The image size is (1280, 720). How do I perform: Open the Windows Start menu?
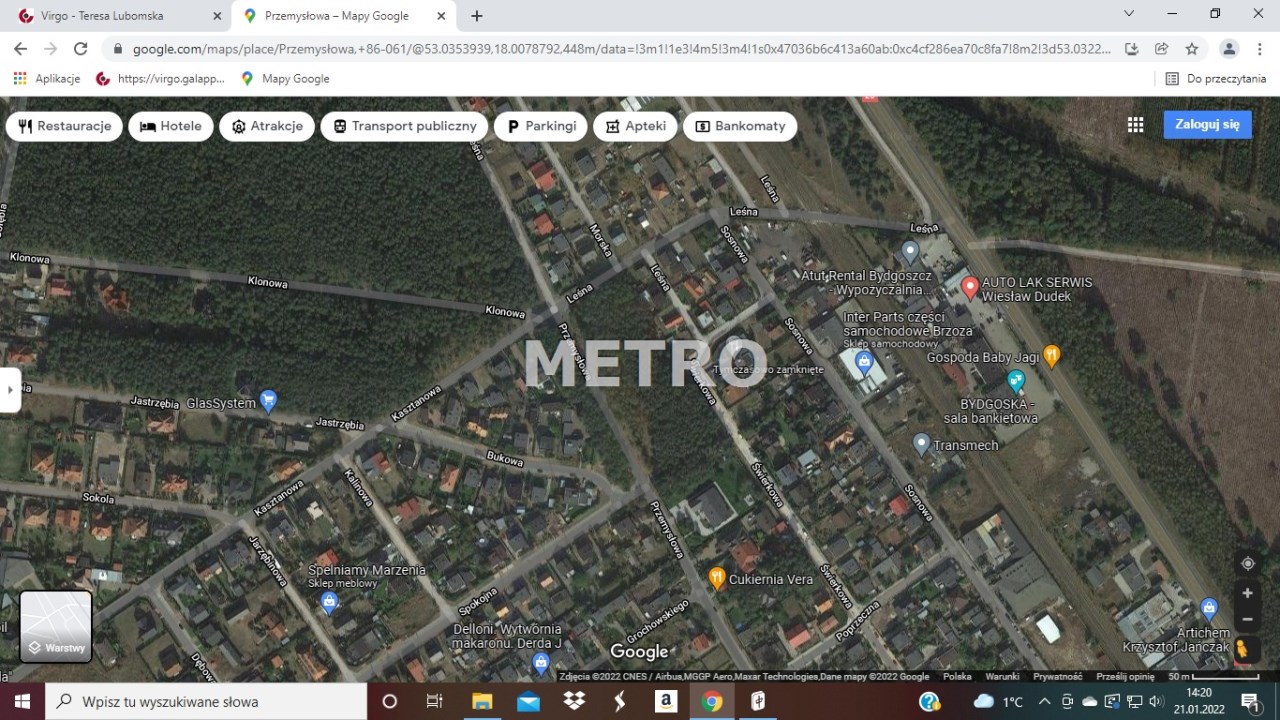22,701
